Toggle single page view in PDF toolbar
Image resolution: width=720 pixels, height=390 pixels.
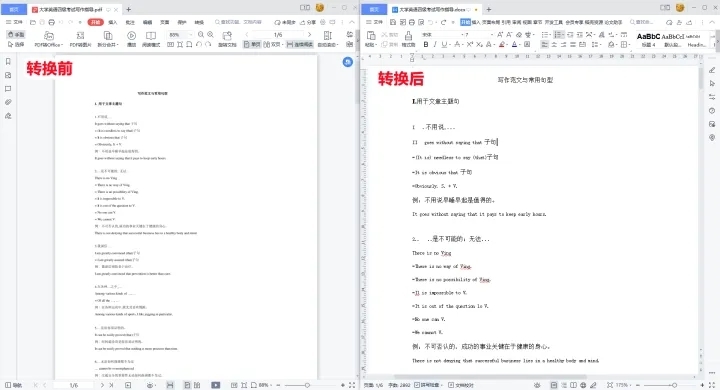(252, 45)
